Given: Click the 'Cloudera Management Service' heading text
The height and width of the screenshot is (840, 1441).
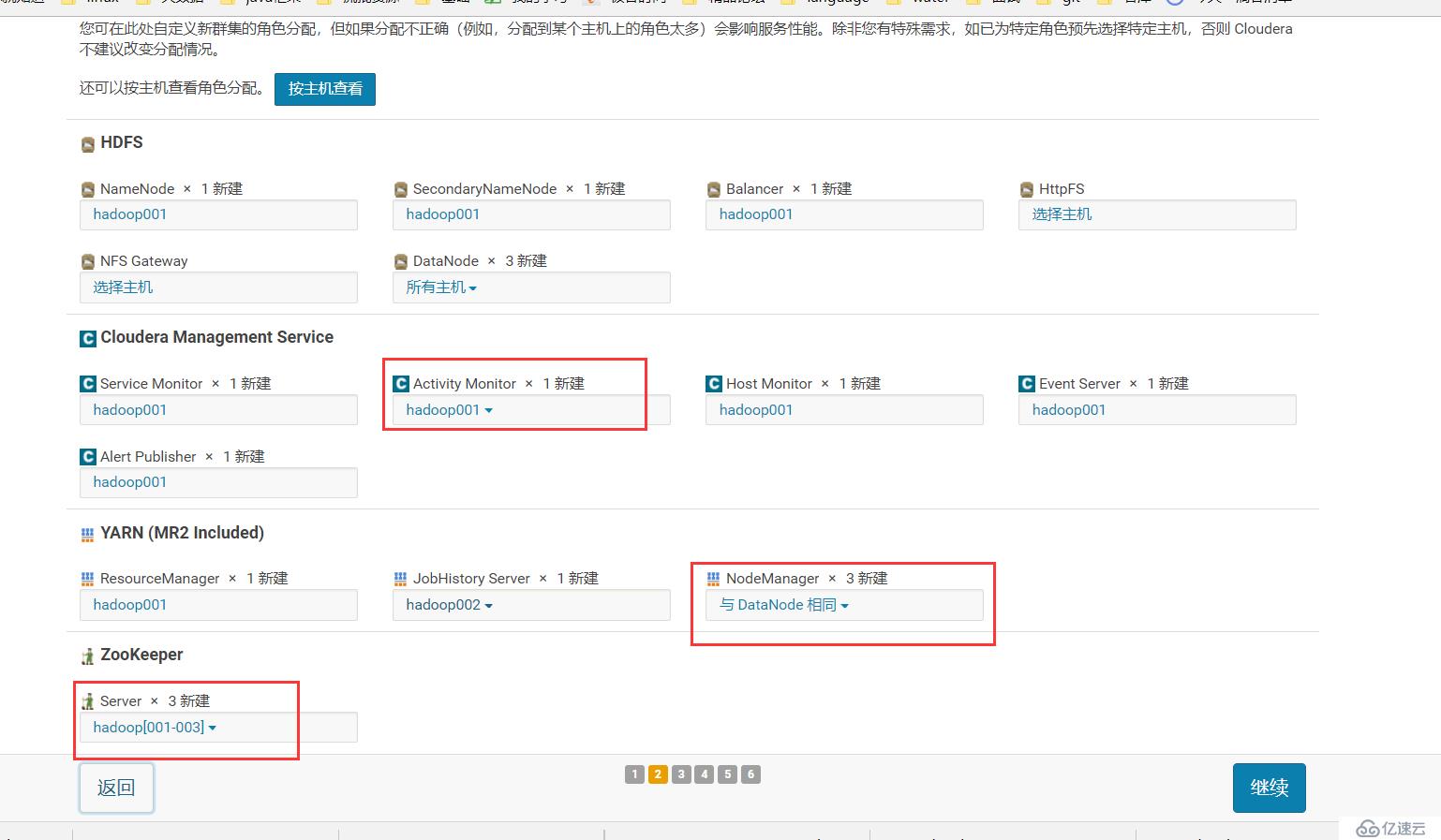Looking at the screenshot, I should click(217, 337).
